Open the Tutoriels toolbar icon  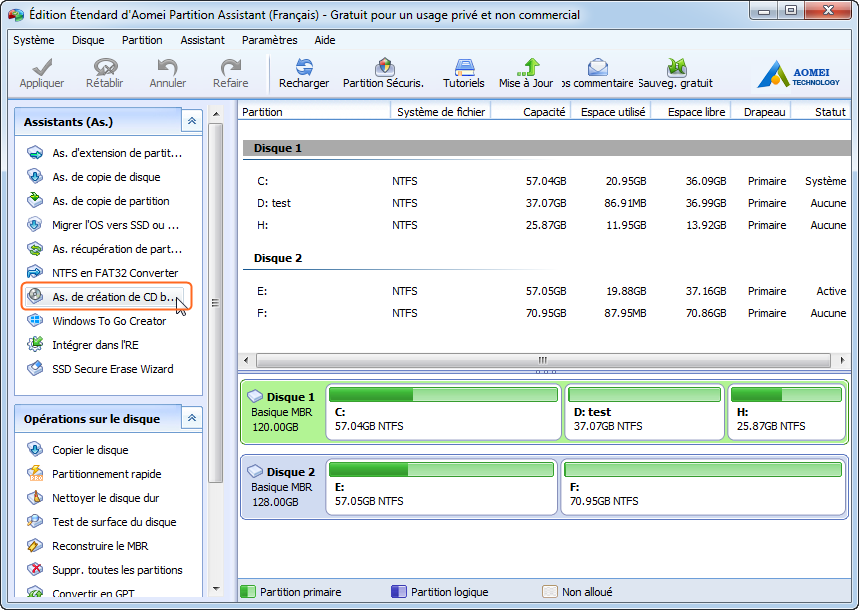pos(464,67)
